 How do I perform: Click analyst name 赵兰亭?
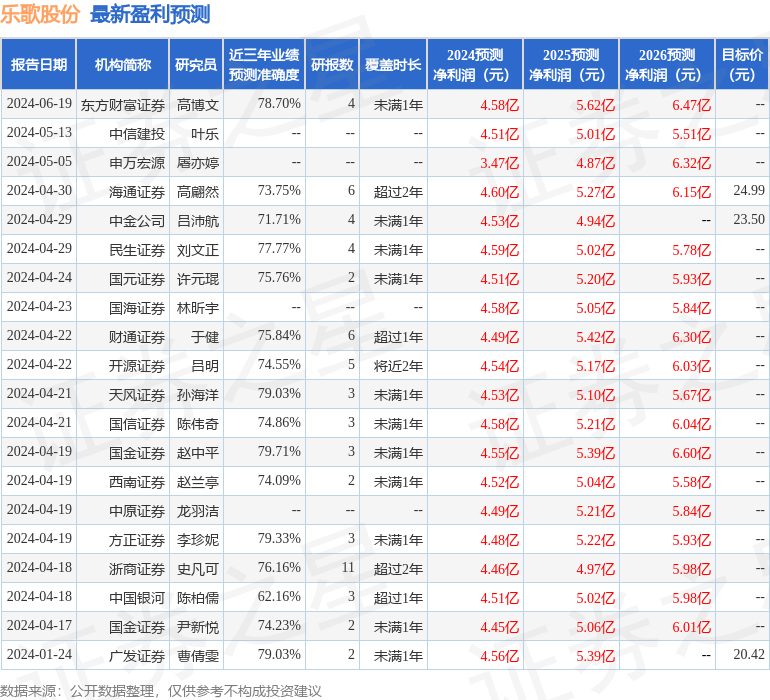pyautogui.click(x=197, y=482)
